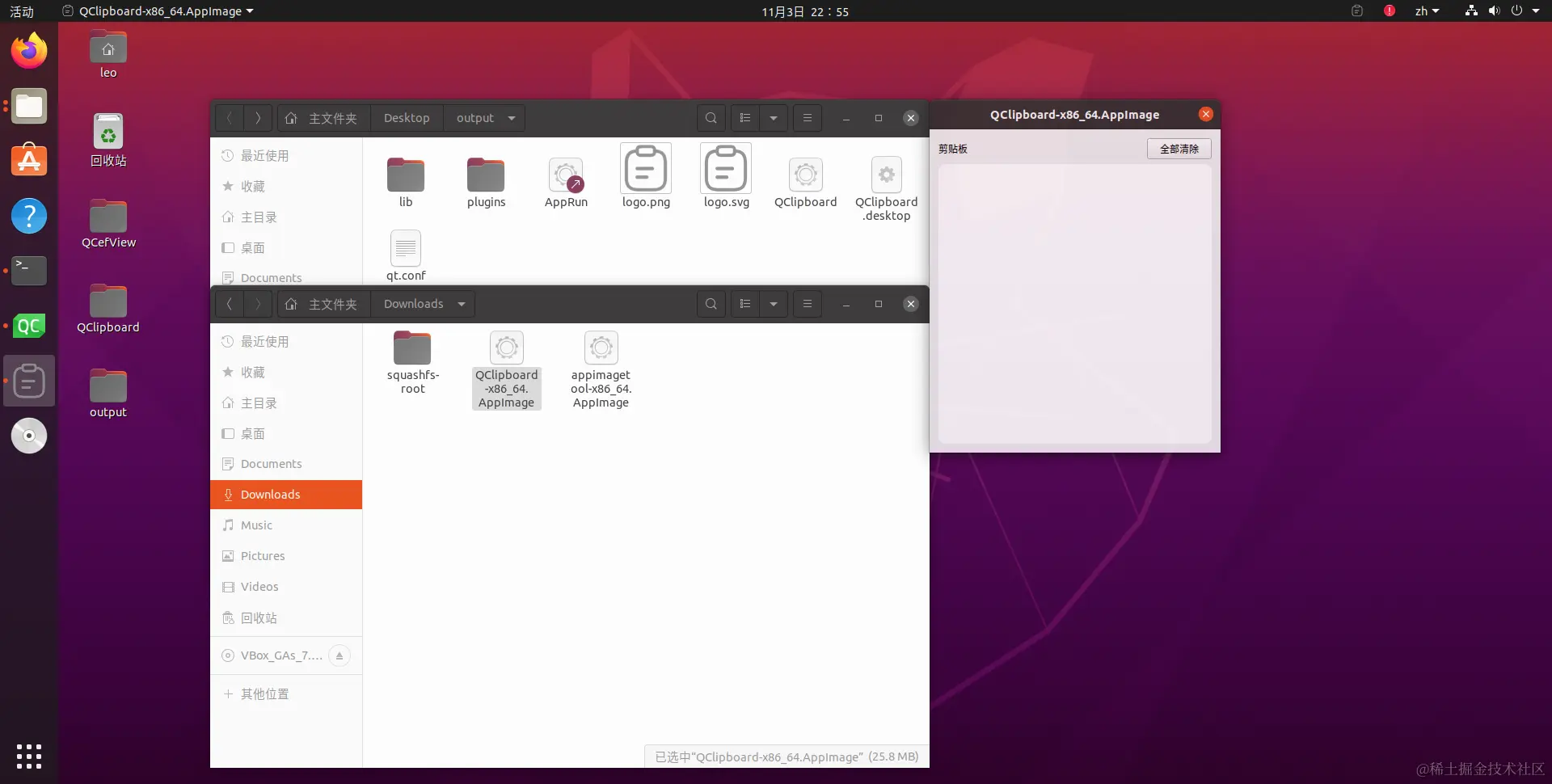
Task: Toggle search in the Downloads window
Action: click(x=711, y=303)
